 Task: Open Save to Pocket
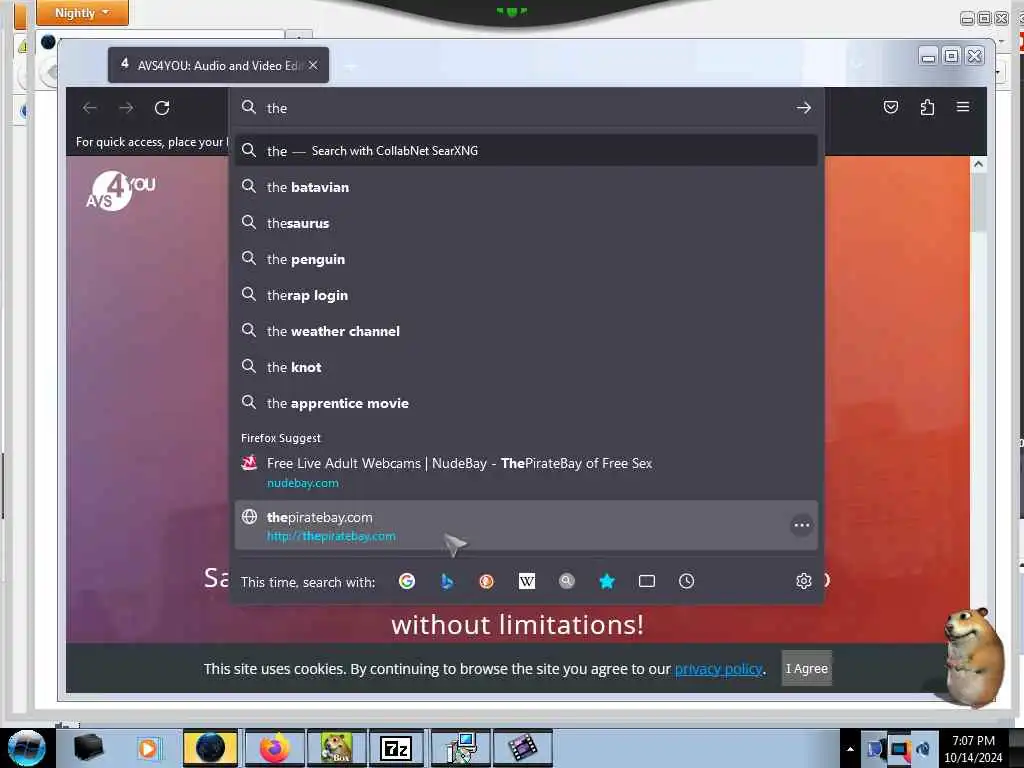[891, 107]
